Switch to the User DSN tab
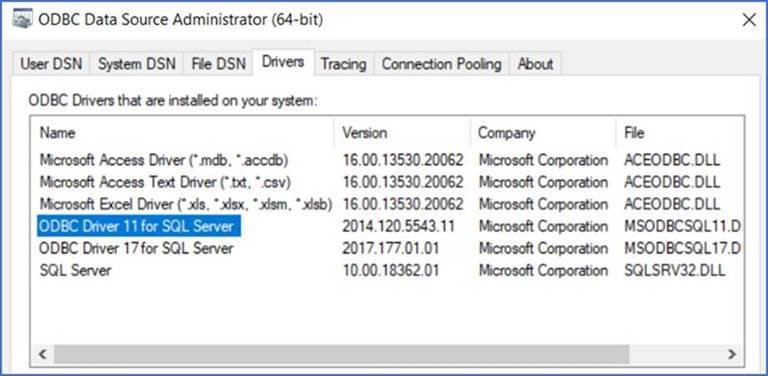Viewport: 768px width, 376px height. (51, 64)
